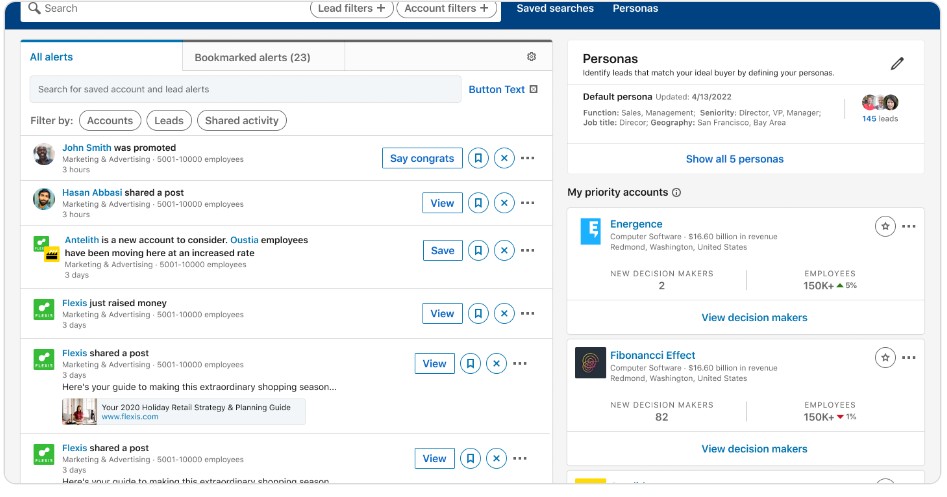This screenshot has height=497, width=947.
Task: Open more options for Fibonancci Effect account
Action: coord(908,358)
